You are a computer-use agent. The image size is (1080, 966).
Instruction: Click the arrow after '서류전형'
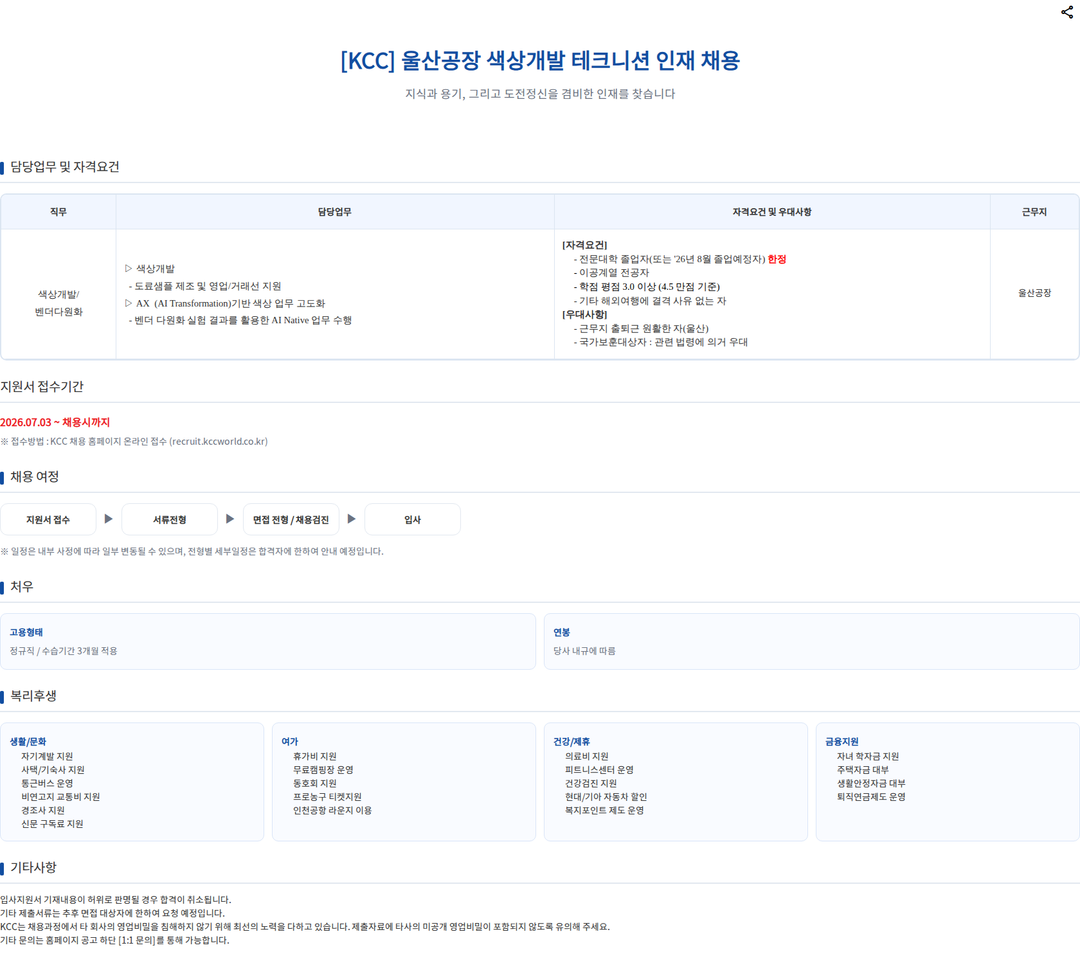click(x=230, y=519)
